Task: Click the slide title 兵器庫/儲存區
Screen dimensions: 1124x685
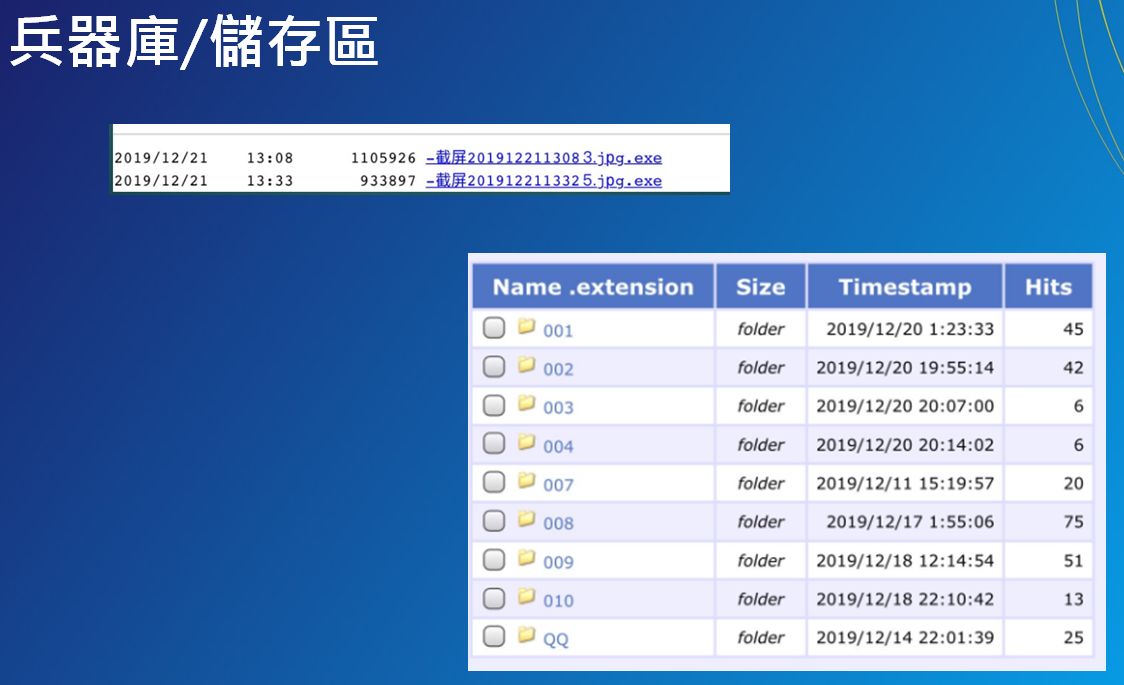Action: tap(194, 43)
